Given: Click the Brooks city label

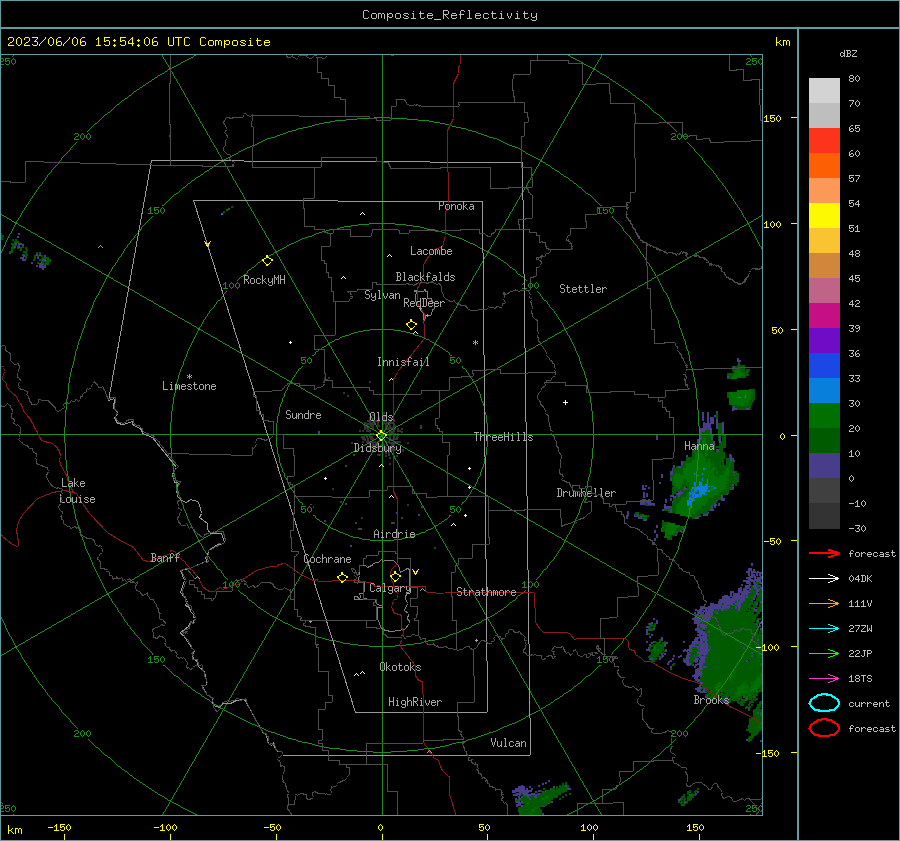Looking at the screenshot, I should (711, 700).
